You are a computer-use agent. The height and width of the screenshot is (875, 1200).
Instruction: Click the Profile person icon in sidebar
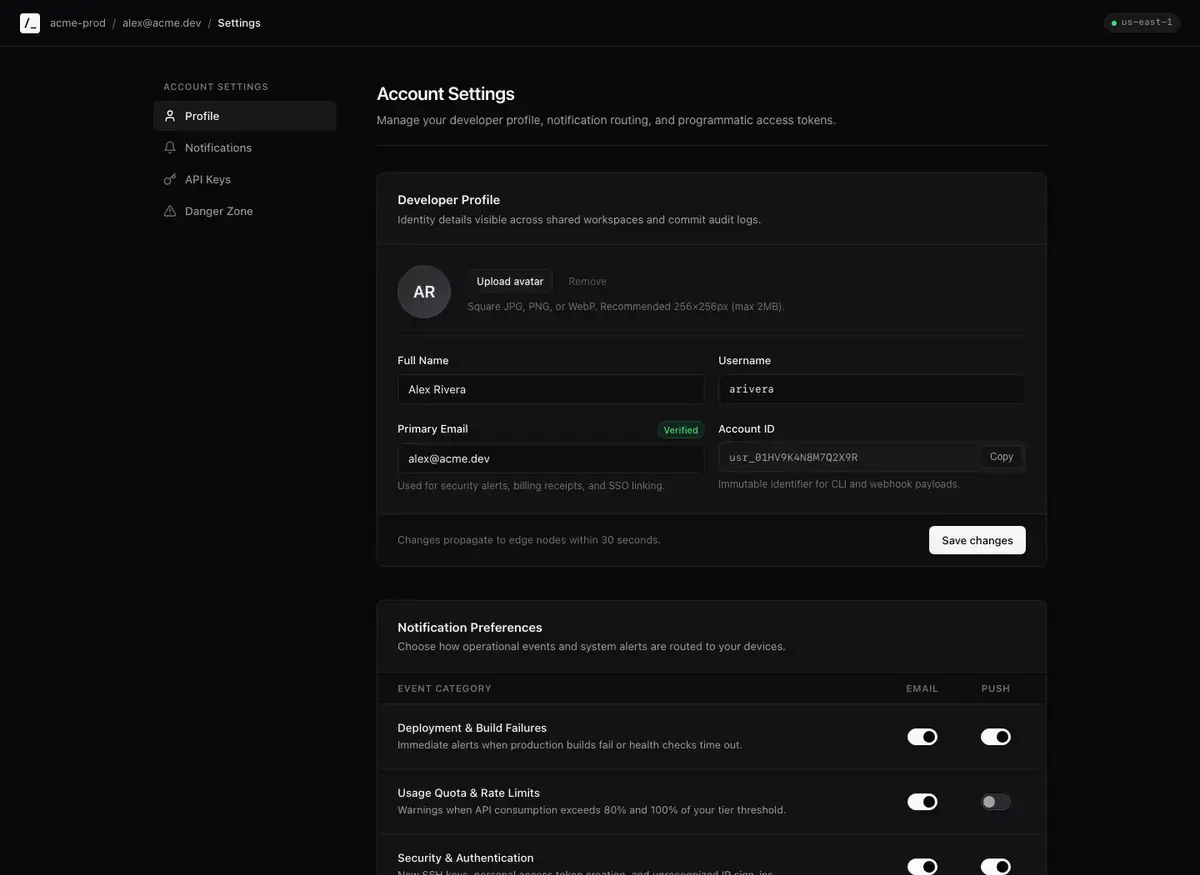tap(170, 116)
